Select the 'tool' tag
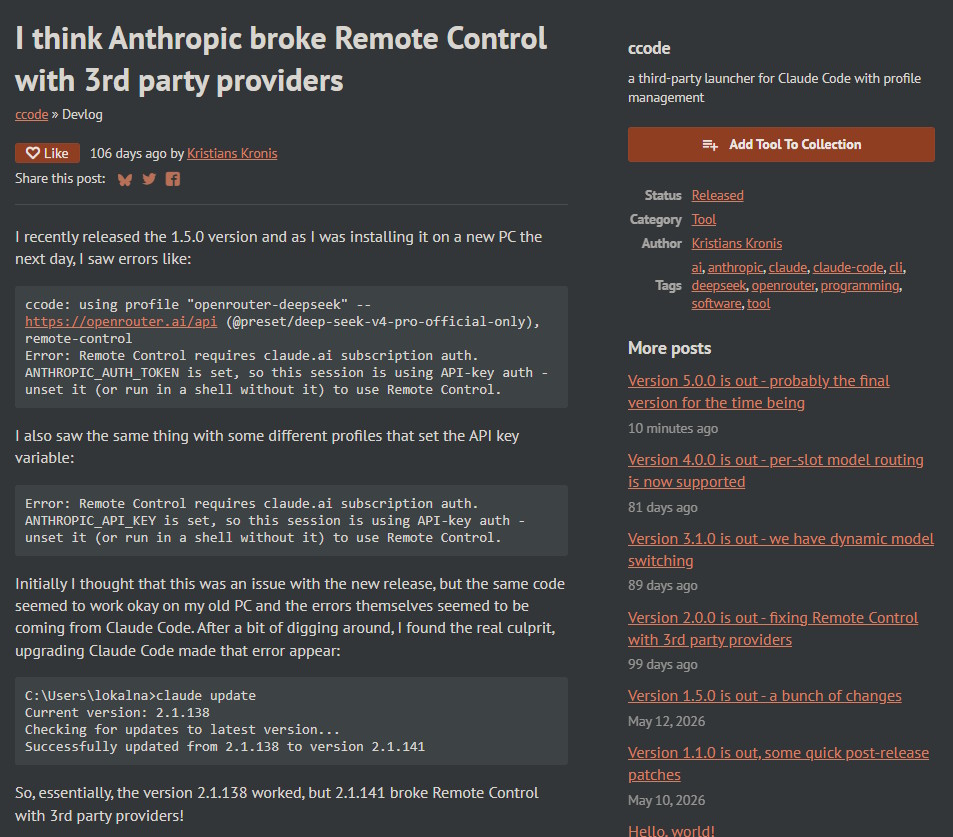The height and width of the screenshot is (837, 953). click(759, 303)
